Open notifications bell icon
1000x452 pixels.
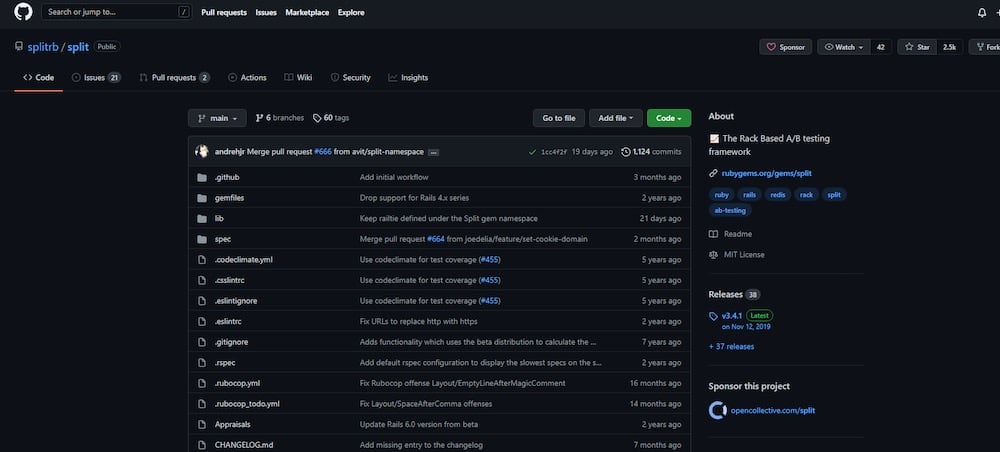tap(981, 12)
